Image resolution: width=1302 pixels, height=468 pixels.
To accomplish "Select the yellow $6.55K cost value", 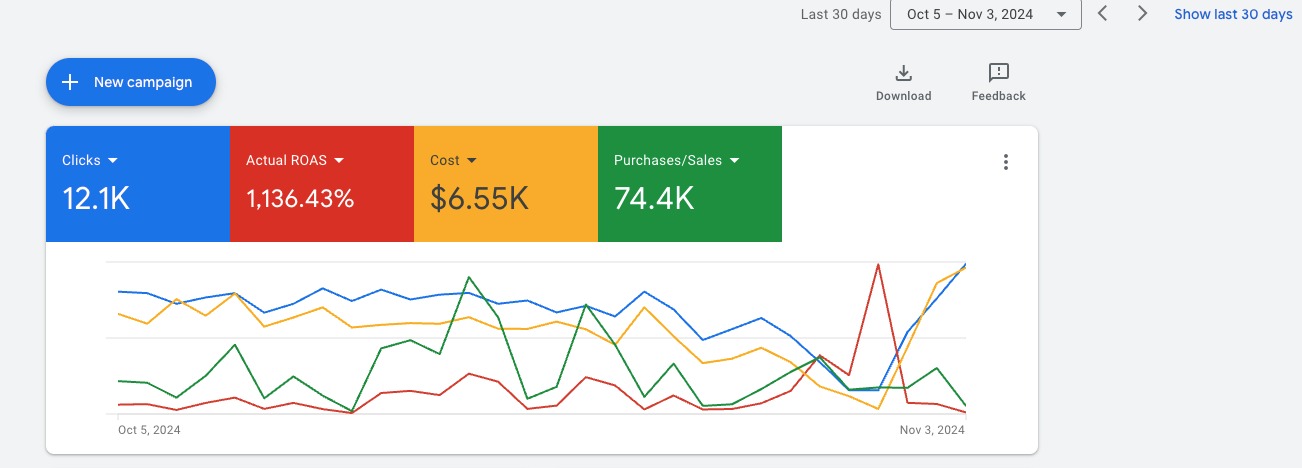I will [479, 199].
